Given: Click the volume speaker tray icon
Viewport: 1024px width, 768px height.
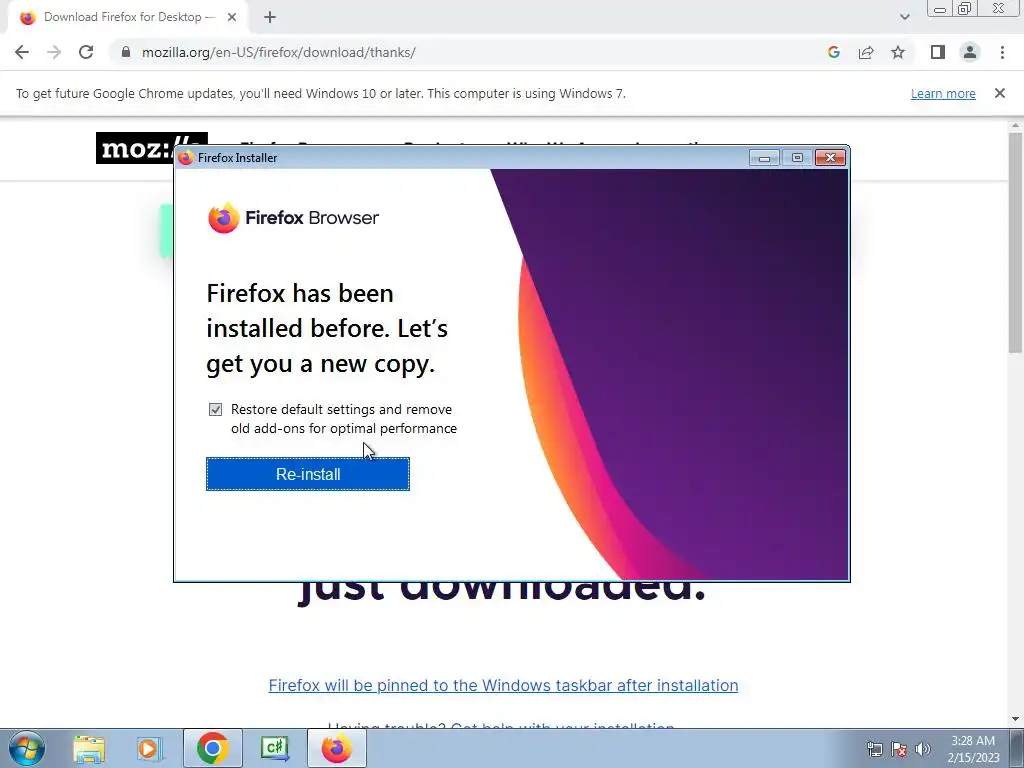Looking at the screenshot, I should coord(923,749).
